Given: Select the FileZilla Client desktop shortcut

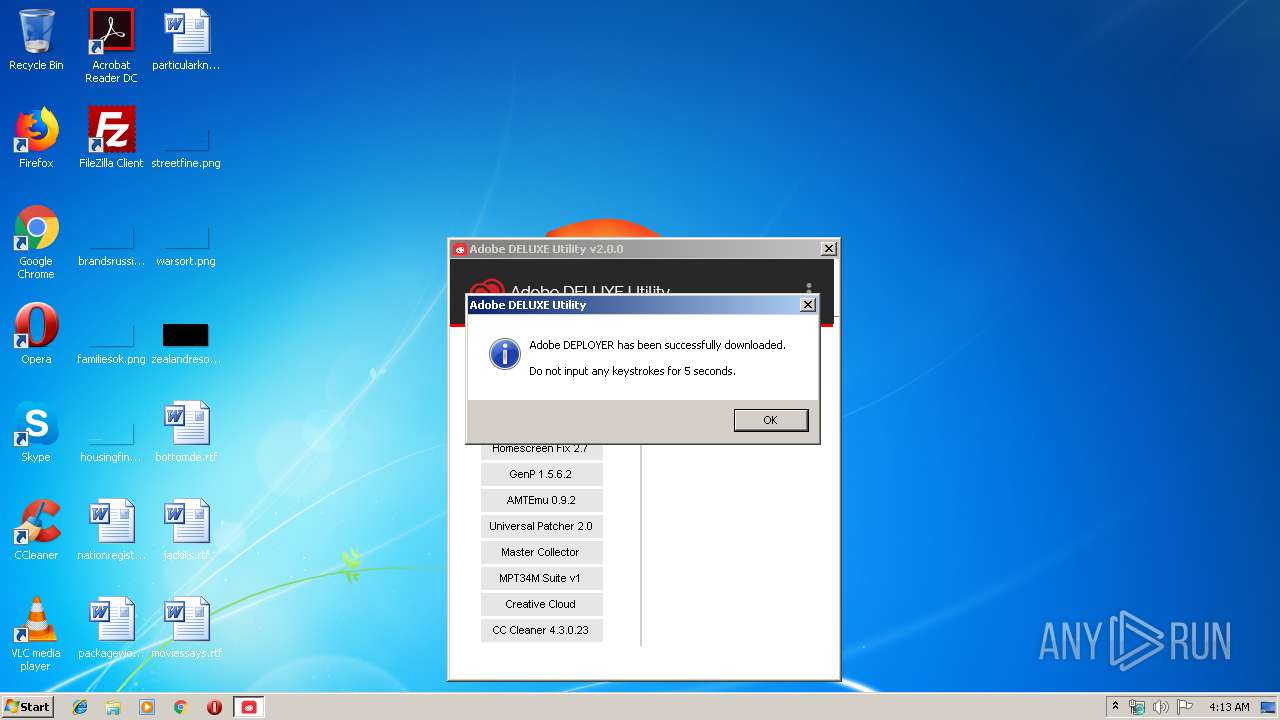Looking at the screenshot, I should pos(111,138).
